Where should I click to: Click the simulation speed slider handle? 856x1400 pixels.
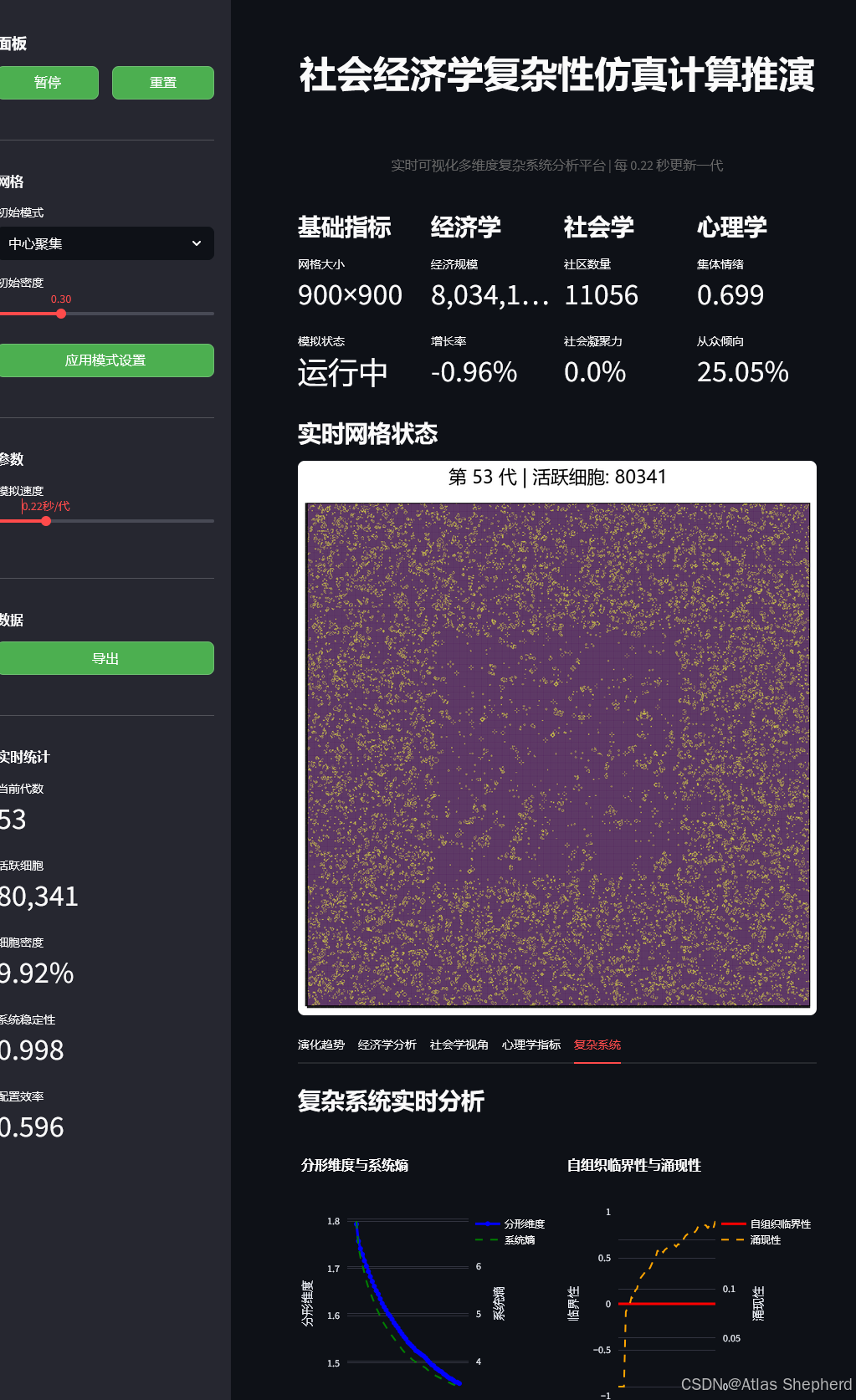(46, 521)
